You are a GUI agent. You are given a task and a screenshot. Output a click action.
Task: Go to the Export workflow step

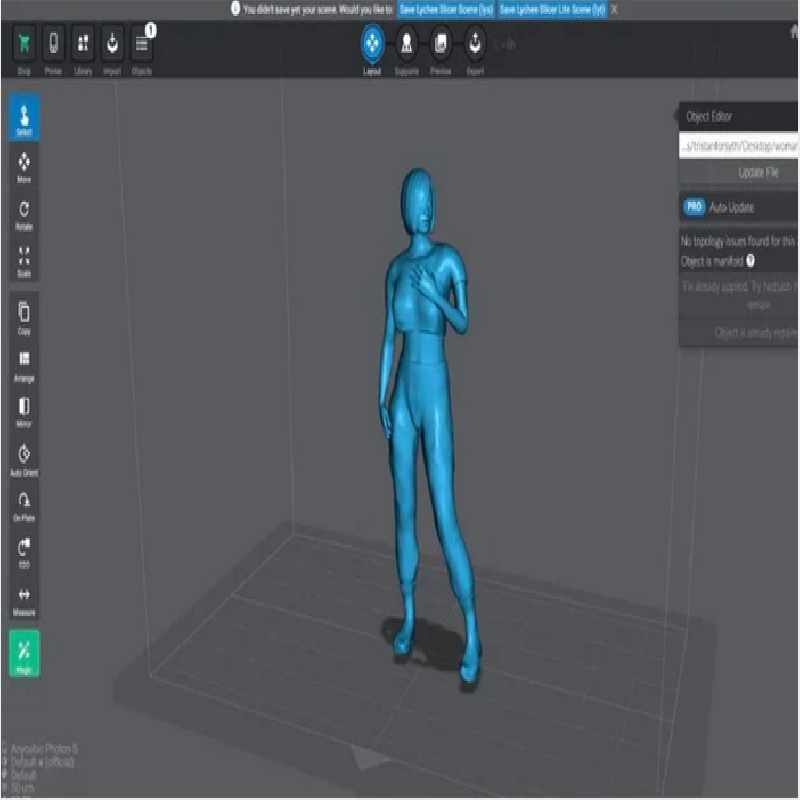(x=475, y=47)
